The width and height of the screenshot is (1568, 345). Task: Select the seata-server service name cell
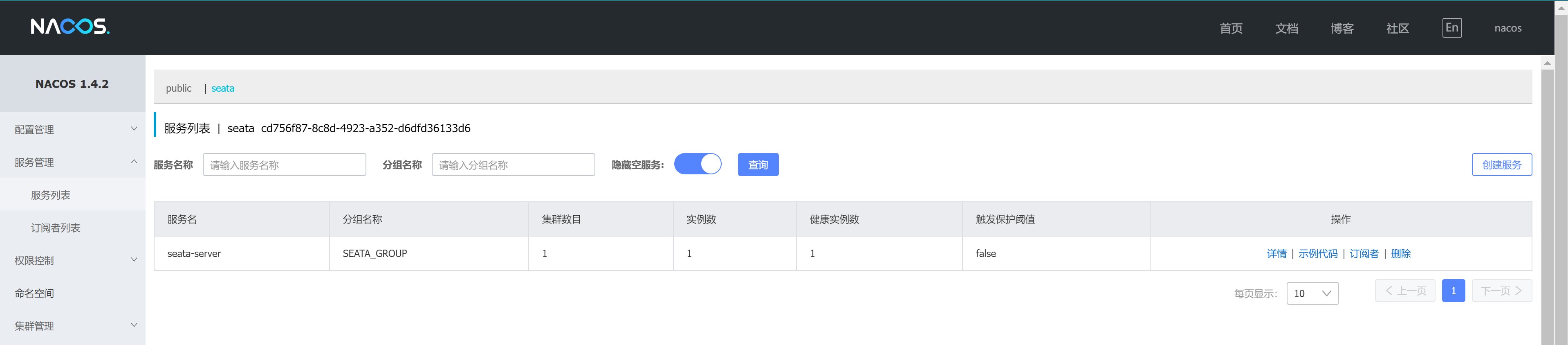pyautogui.click(x=242, y=254)
